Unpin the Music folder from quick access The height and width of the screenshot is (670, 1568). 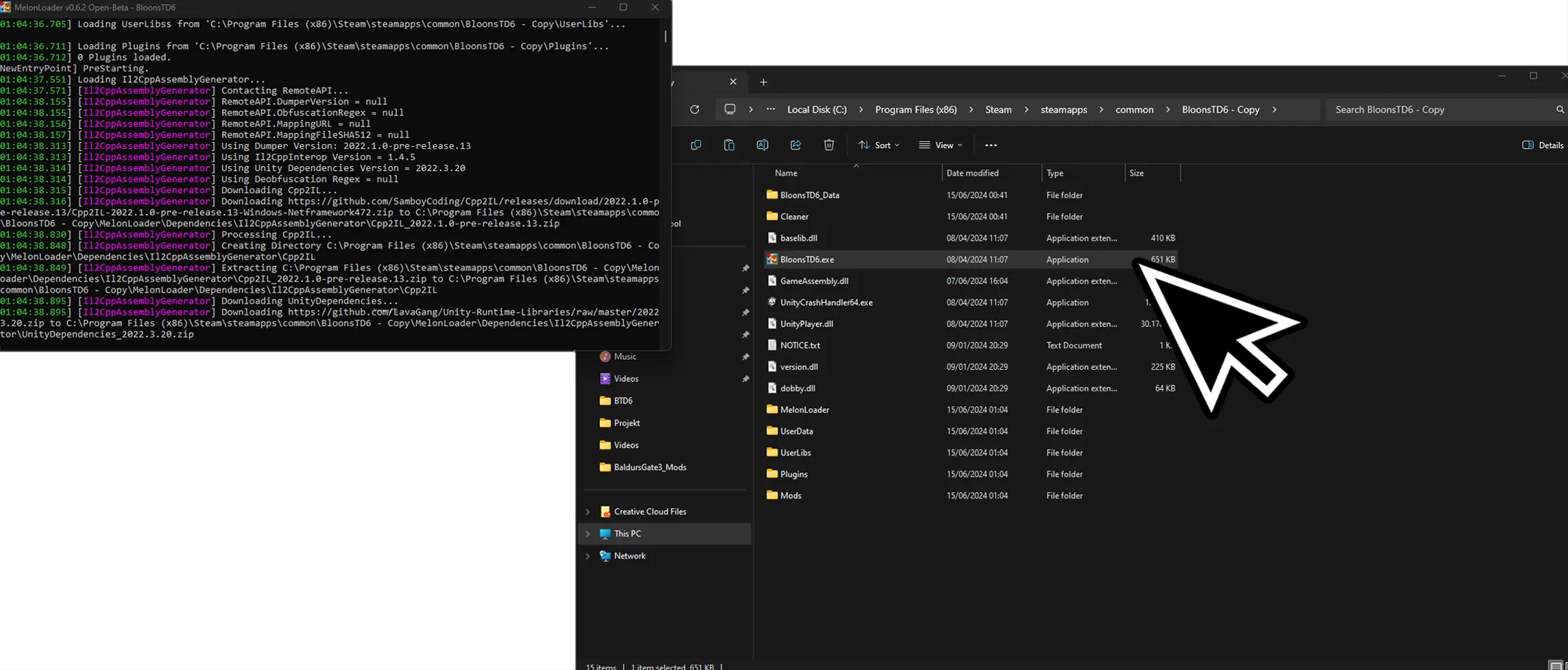(x=745, y=356)
